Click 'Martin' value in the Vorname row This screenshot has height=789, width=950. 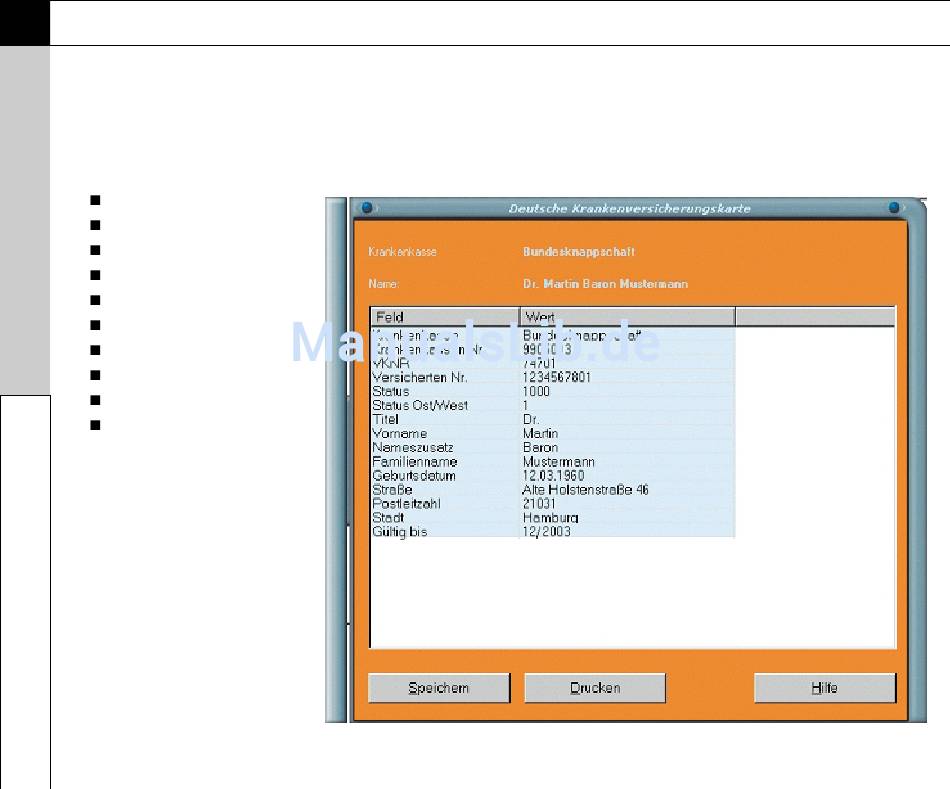(540, 433)
